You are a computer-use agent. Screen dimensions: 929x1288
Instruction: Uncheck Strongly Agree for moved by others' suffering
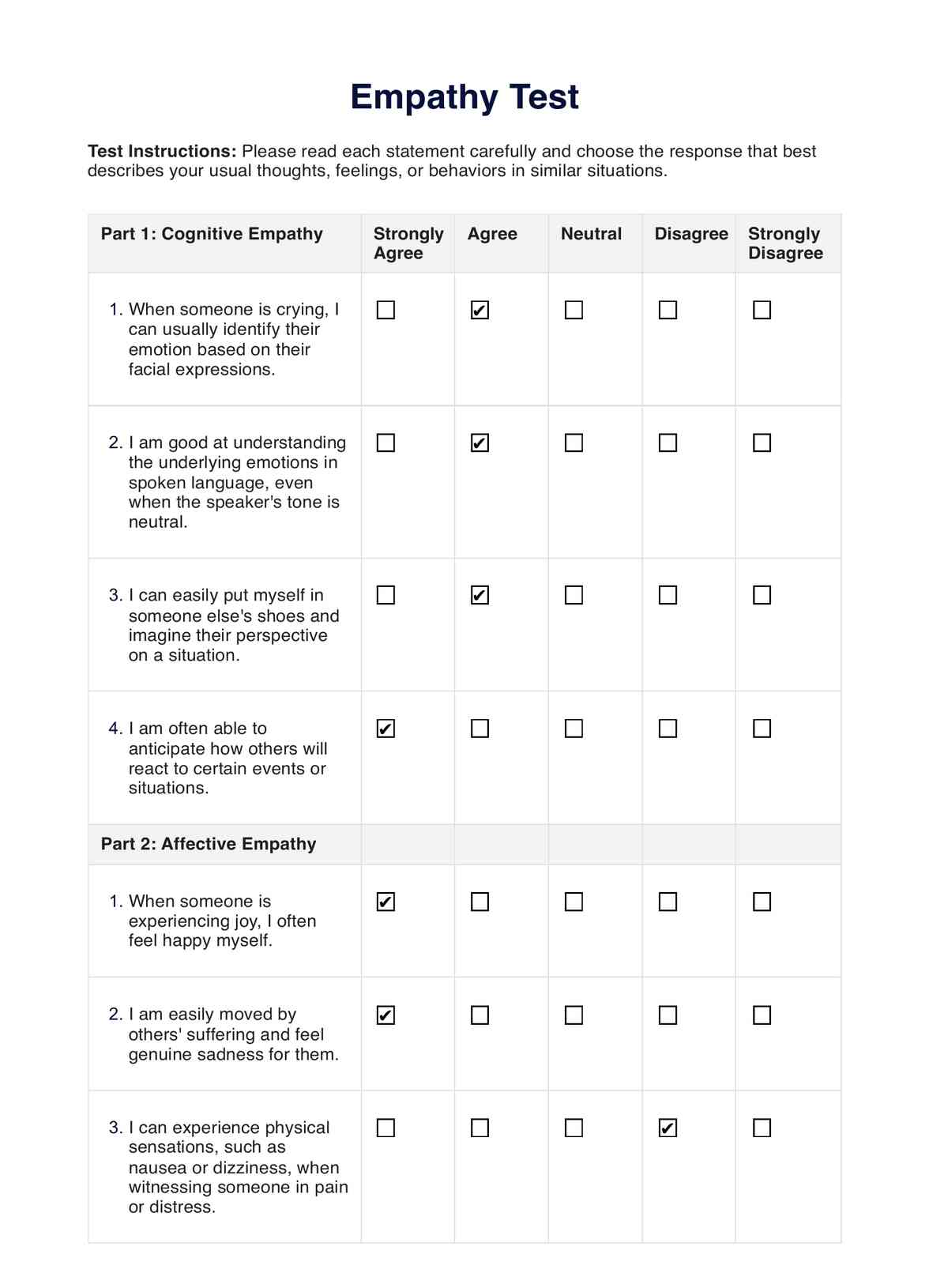coord(386,1015)
